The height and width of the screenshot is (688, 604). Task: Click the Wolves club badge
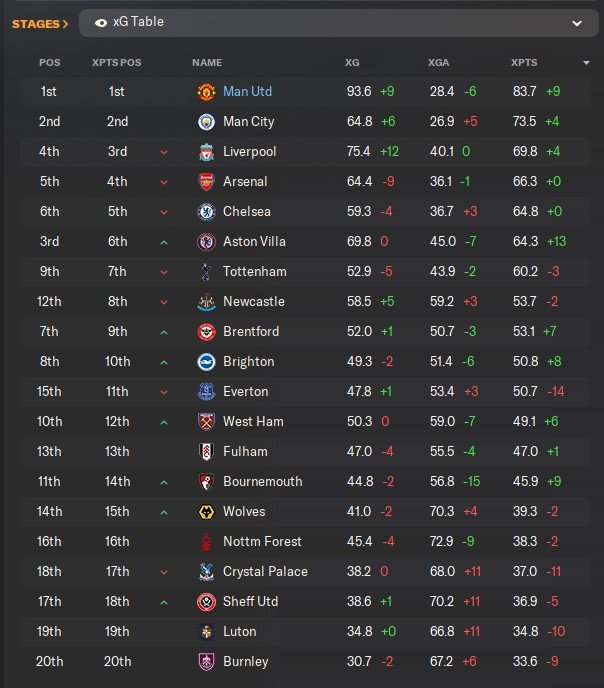tap(207, 512)
